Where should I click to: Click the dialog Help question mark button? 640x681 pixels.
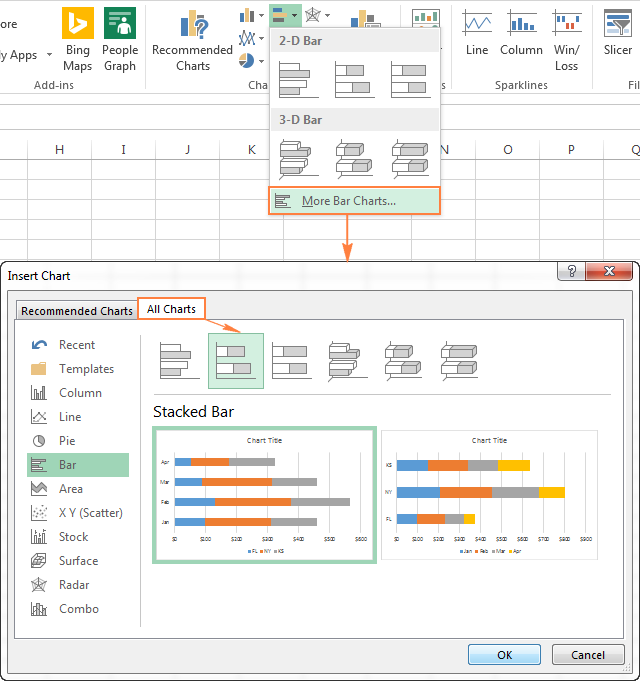coord(571,272)
